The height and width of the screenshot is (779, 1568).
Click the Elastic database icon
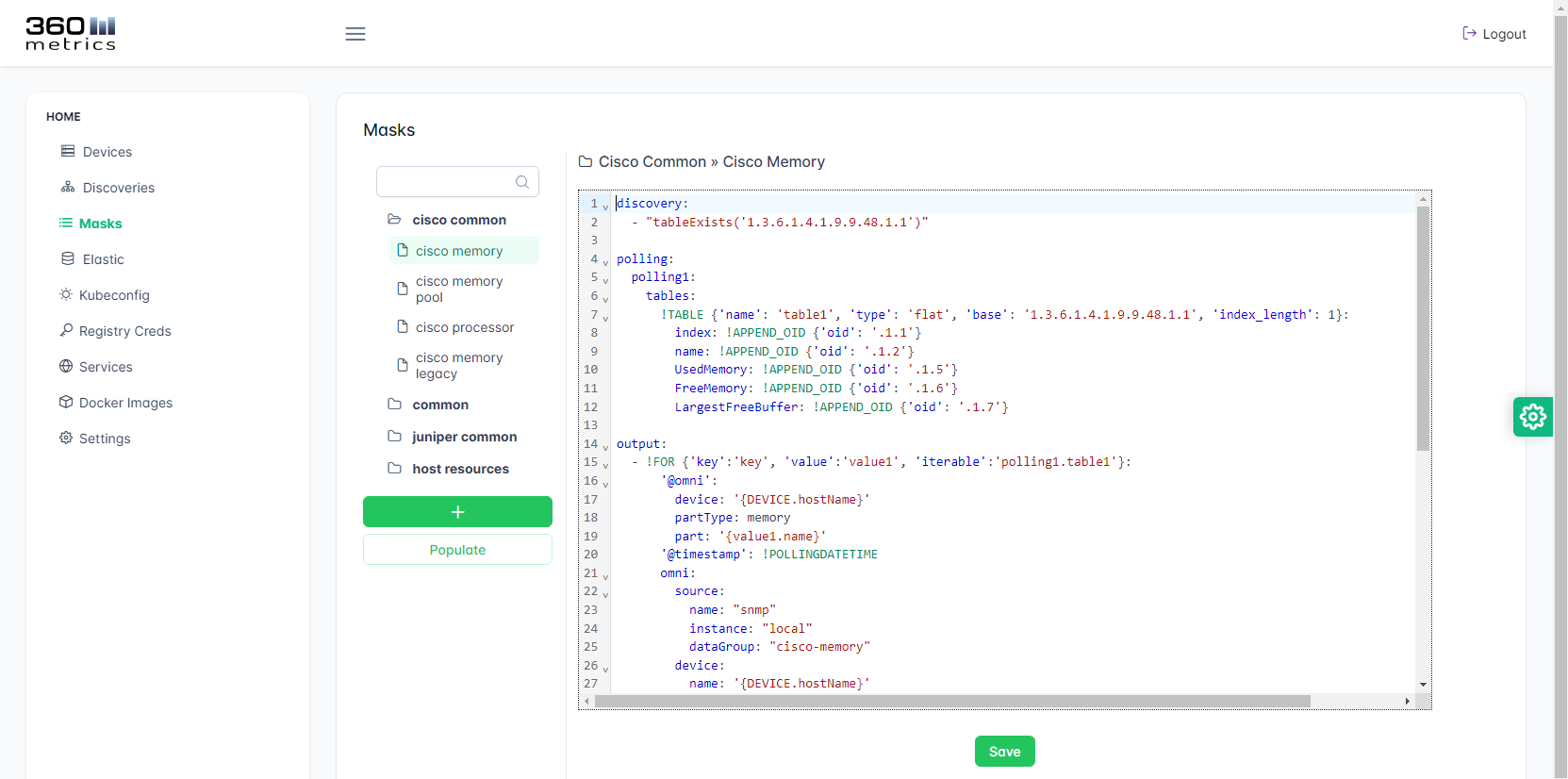(x=68, y=258)
